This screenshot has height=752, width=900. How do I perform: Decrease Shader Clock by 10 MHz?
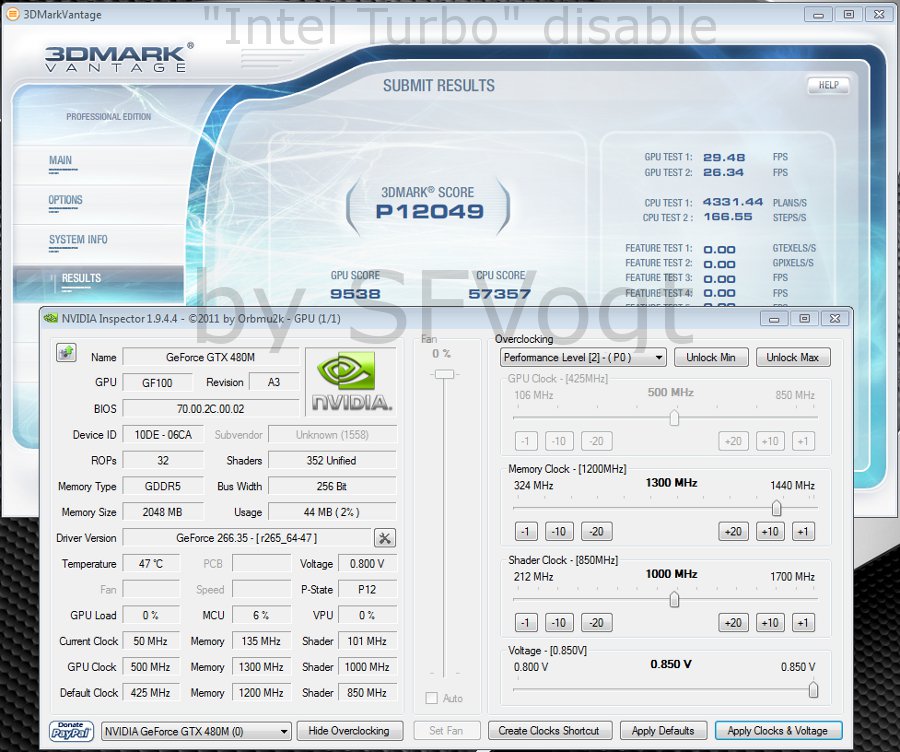click(x=559, y=623)
